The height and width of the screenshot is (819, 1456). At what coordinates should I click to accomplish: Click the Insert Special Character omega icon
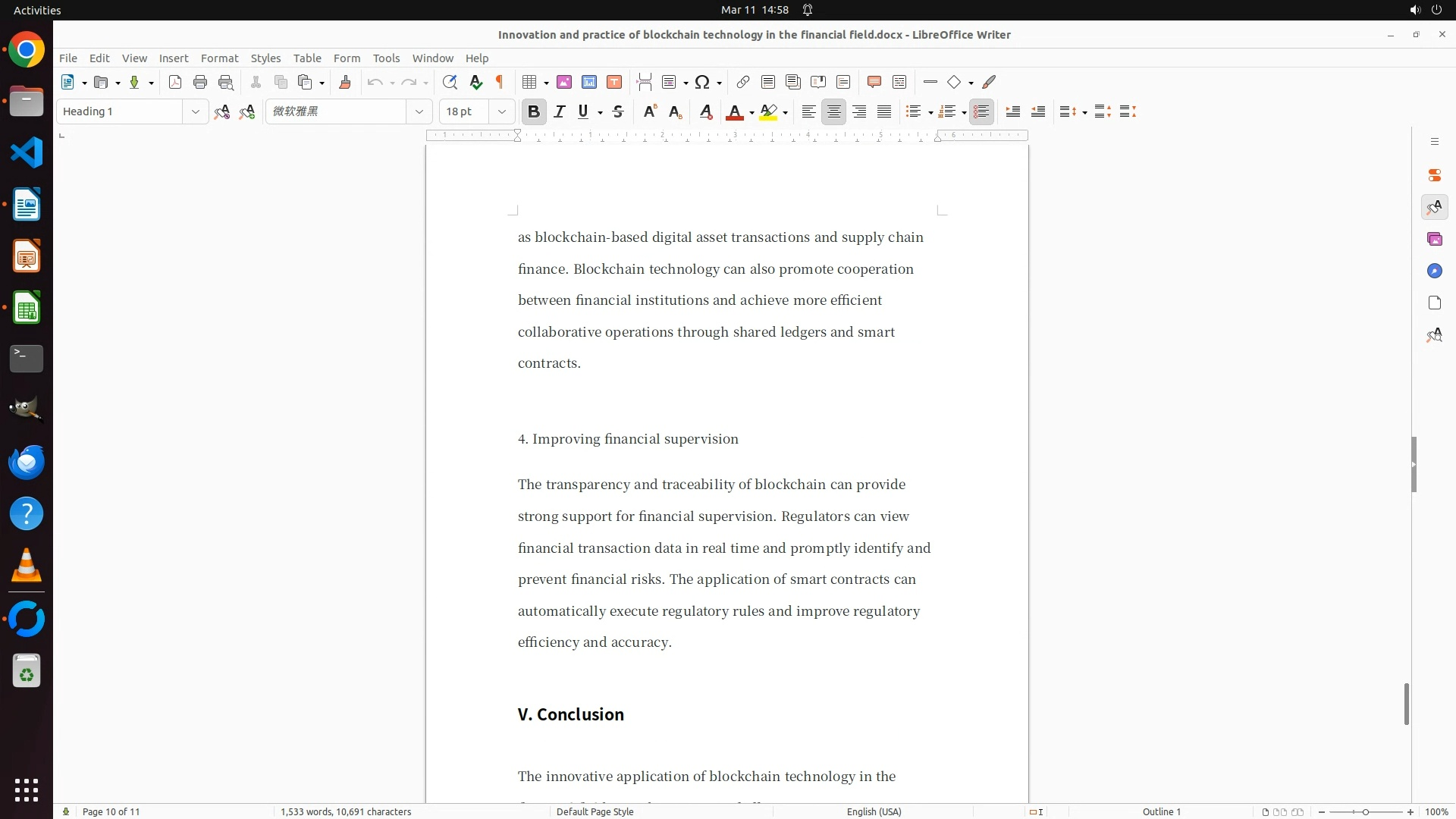pos(702,82)
